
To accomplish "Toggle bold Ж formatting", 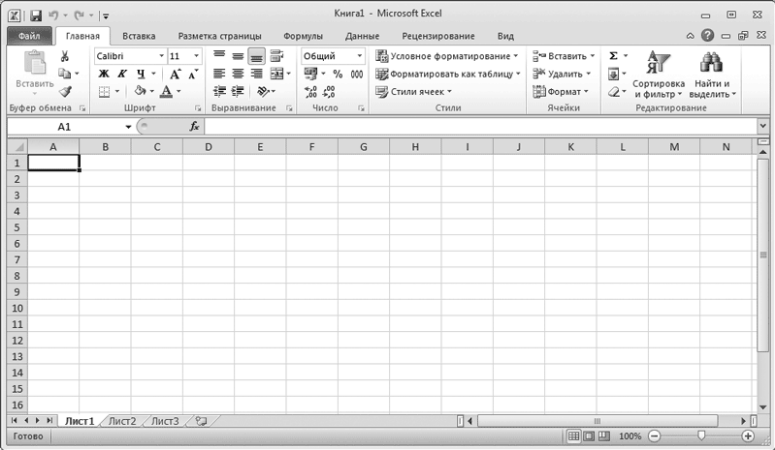I will [104, 74].
